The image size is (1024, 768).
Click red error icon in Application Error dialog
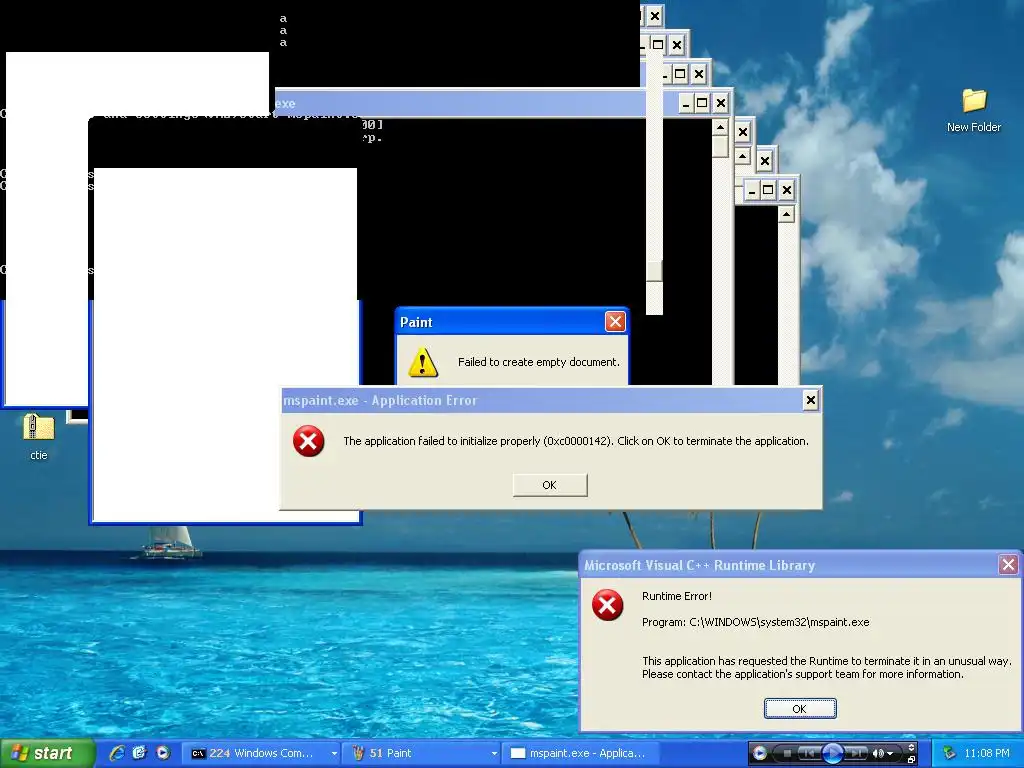[x=308, y=441]
